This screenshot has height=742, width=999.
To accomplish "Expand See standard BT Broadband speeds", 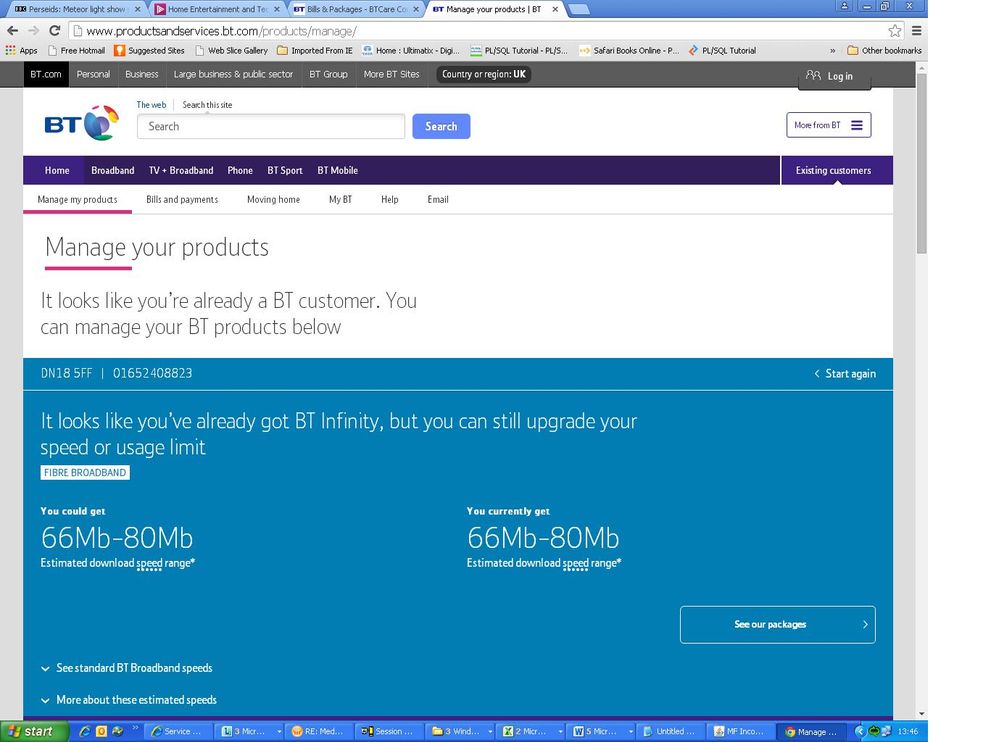I will [x=127, y=668].
